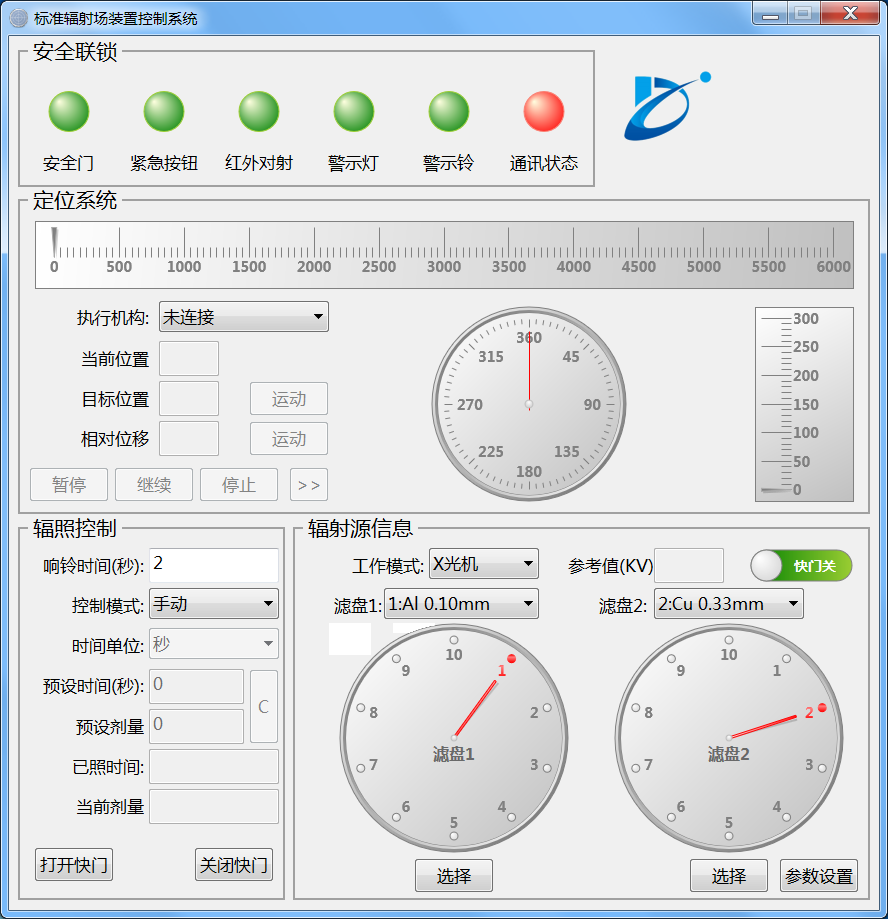Click the 打开快门 button

pos(74,864)
